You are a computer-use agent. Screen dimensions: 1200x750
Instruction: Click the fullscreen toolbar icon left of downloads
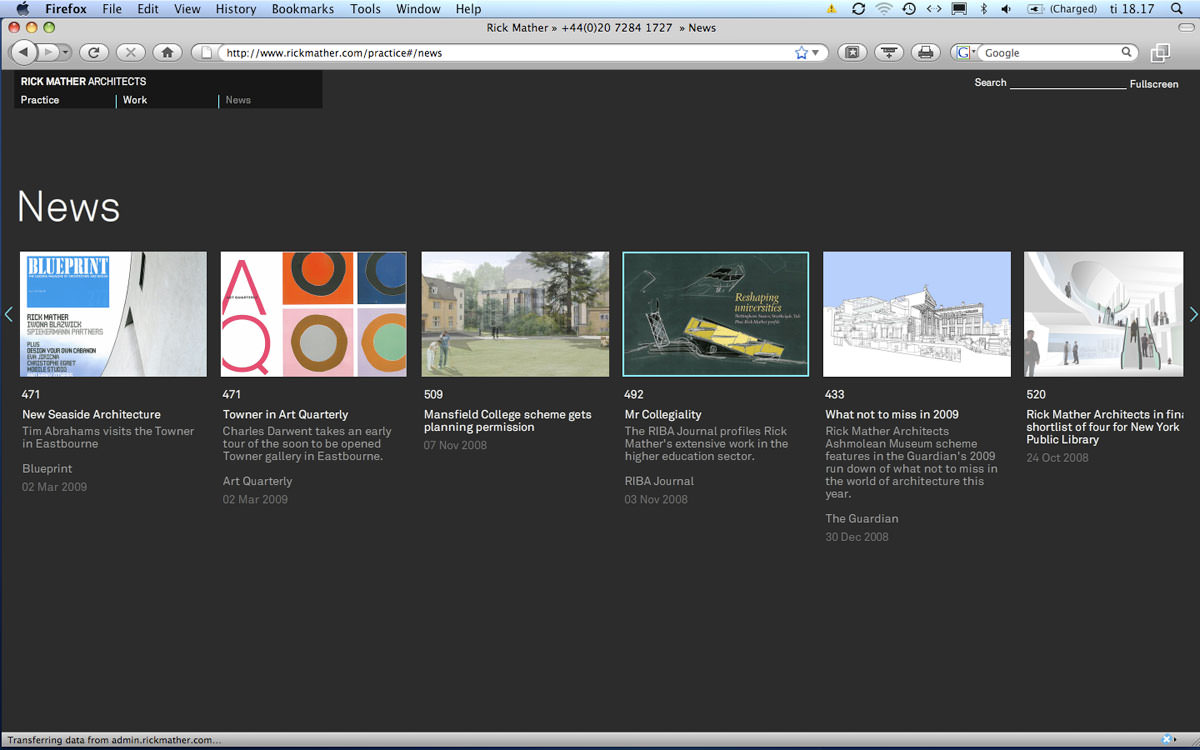coord(853,52)
